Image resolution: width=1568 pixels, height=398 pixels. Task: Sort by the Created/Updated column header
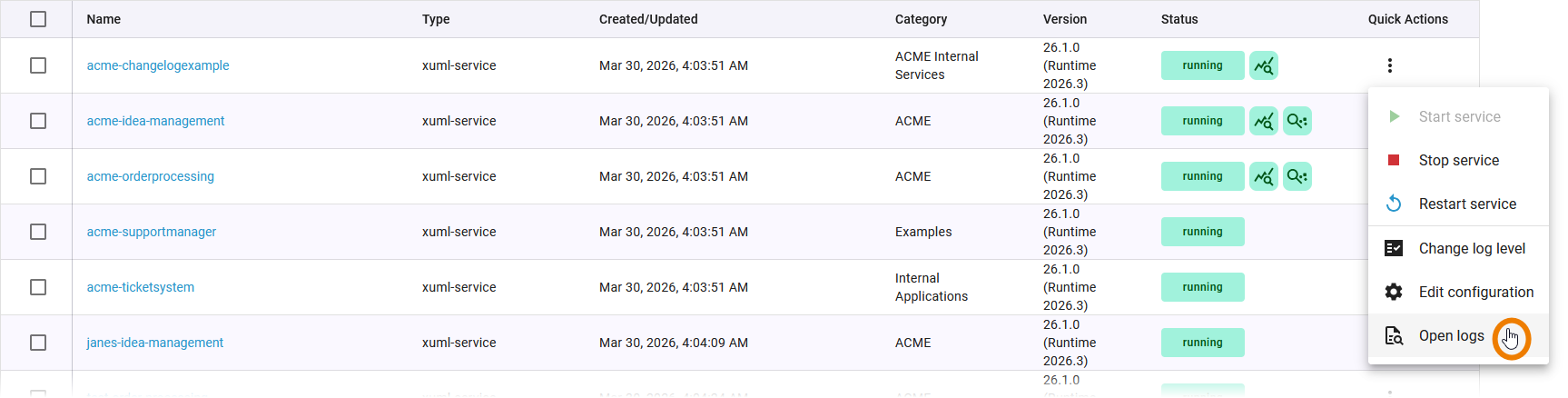(x=647, y=19)
